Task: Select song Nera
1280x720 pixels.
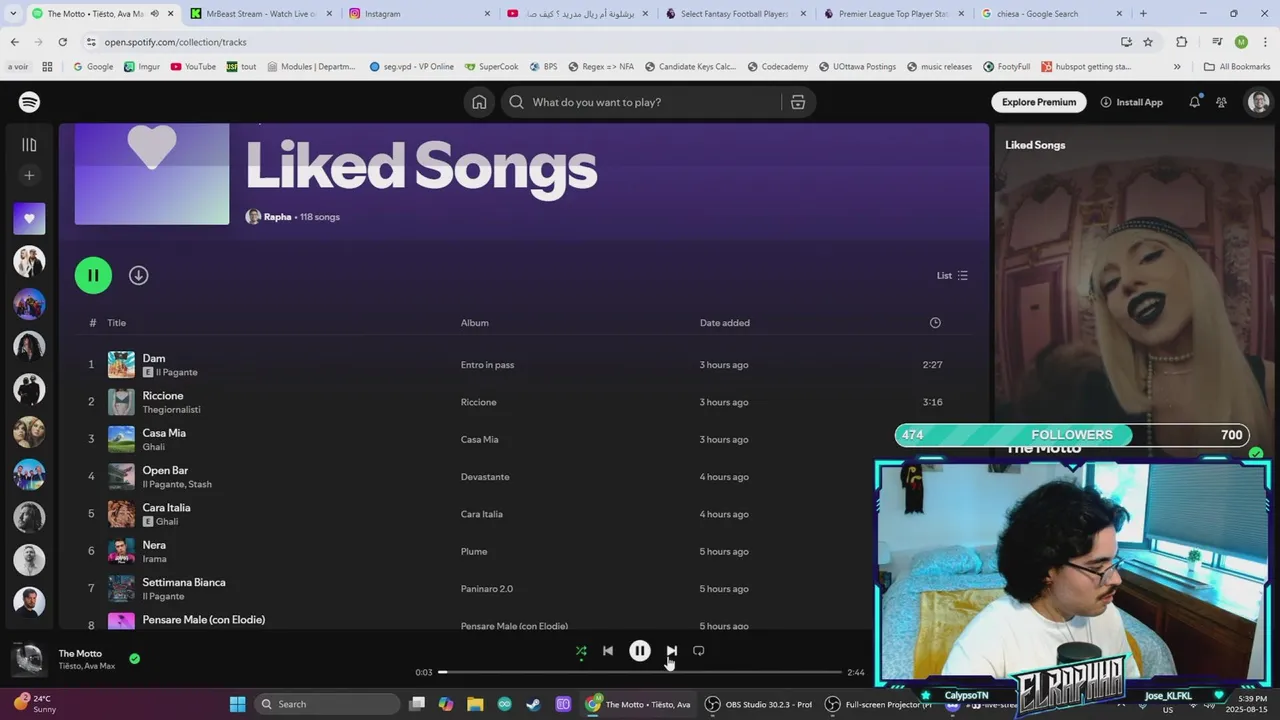Action: [154, 545]
